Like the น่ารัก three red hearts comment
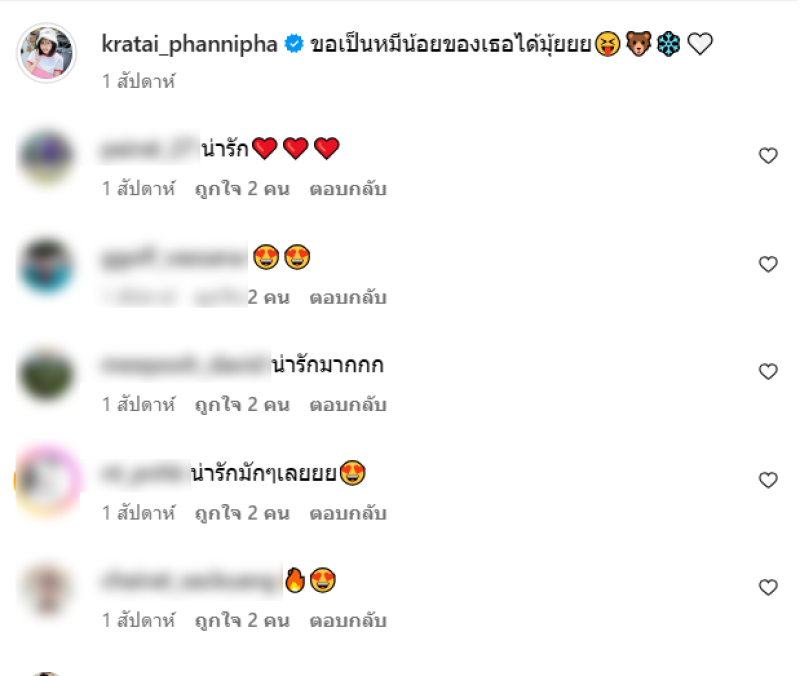Viewport: 800px width, 676px height. (768, 156)
